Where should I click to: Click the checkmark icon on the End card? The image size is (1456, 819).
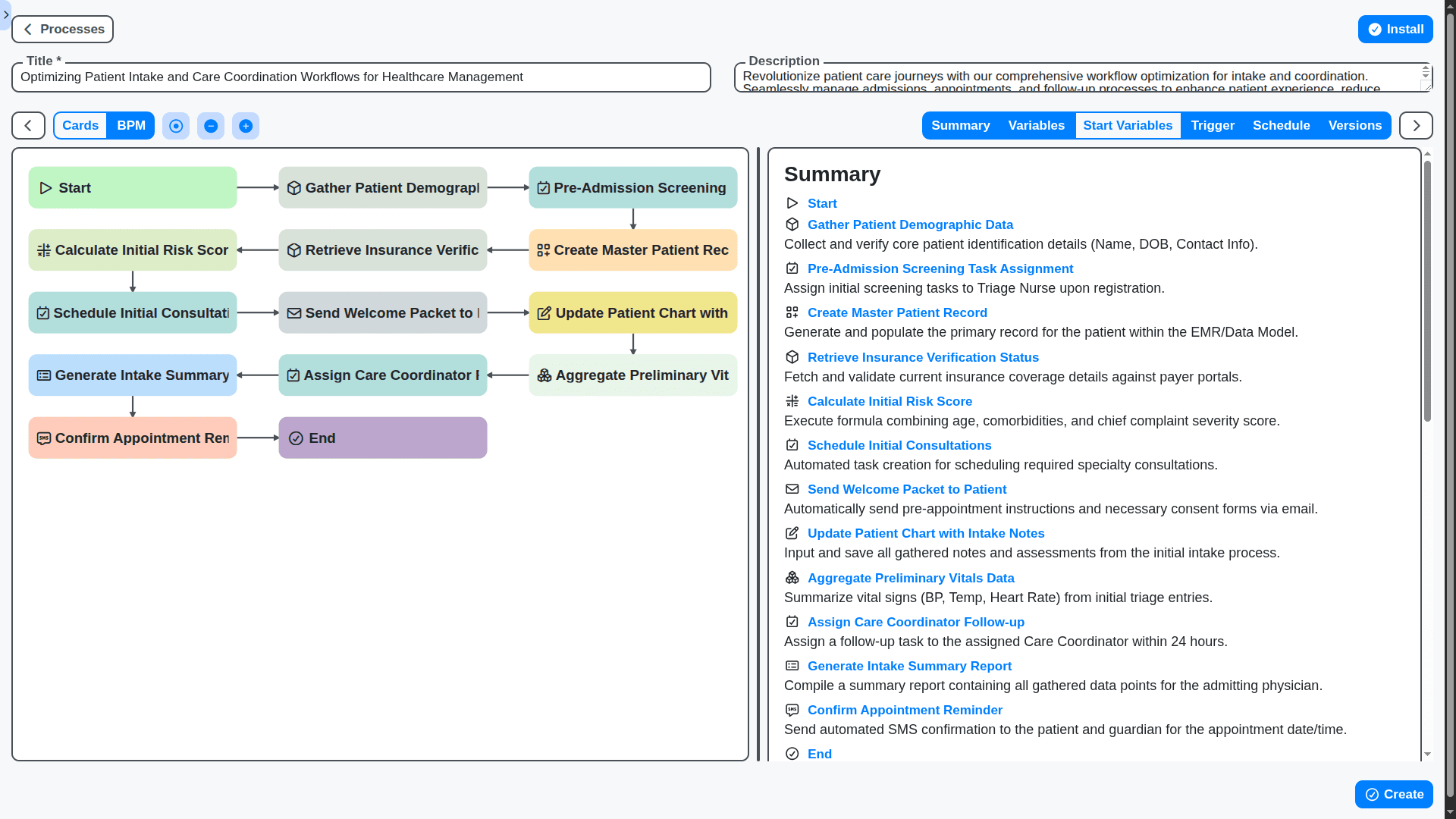coord(294,438)
